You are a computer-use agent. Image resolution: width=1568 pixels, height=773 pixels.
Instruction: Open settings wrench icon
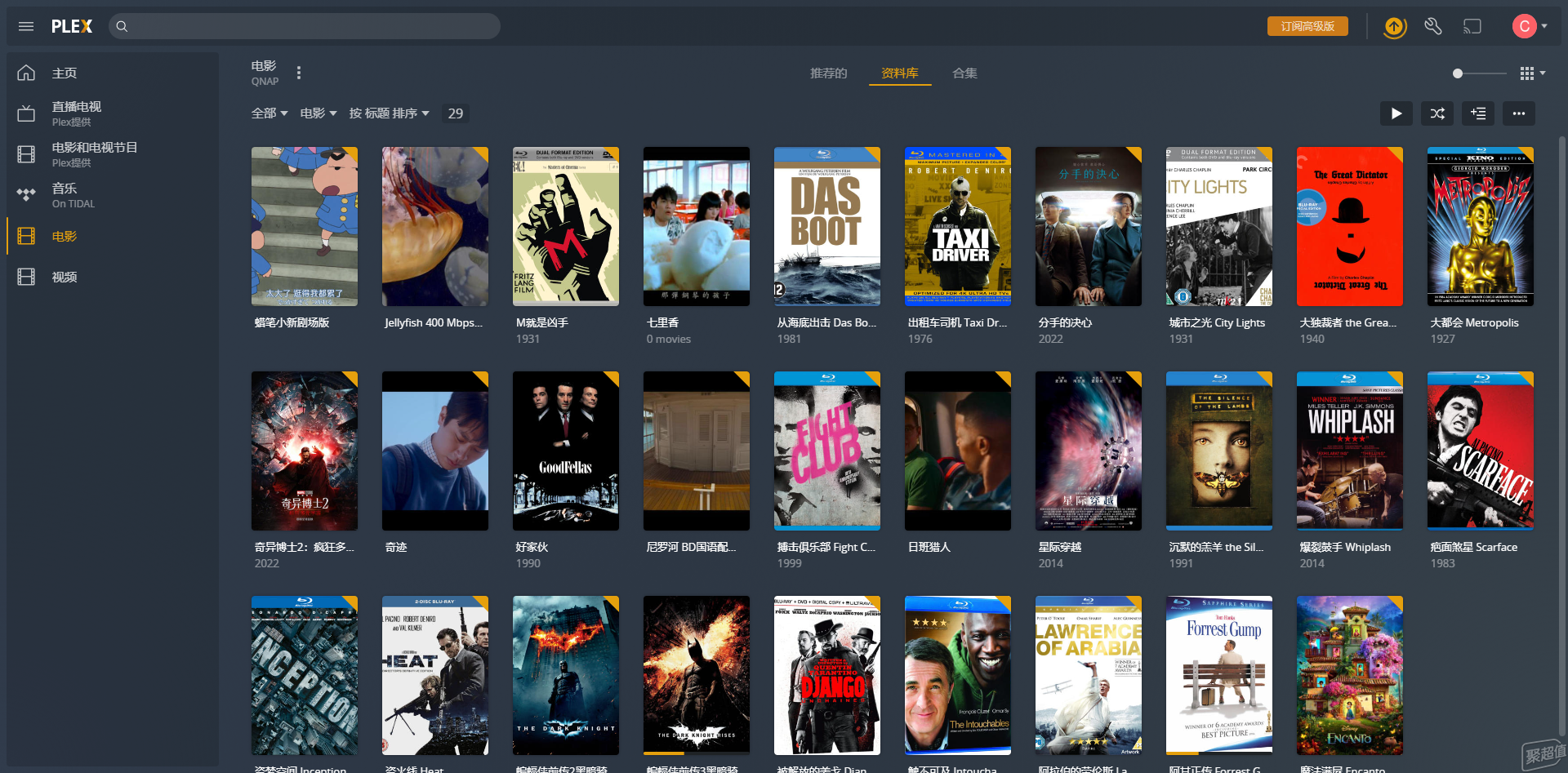pos(1433,27)
